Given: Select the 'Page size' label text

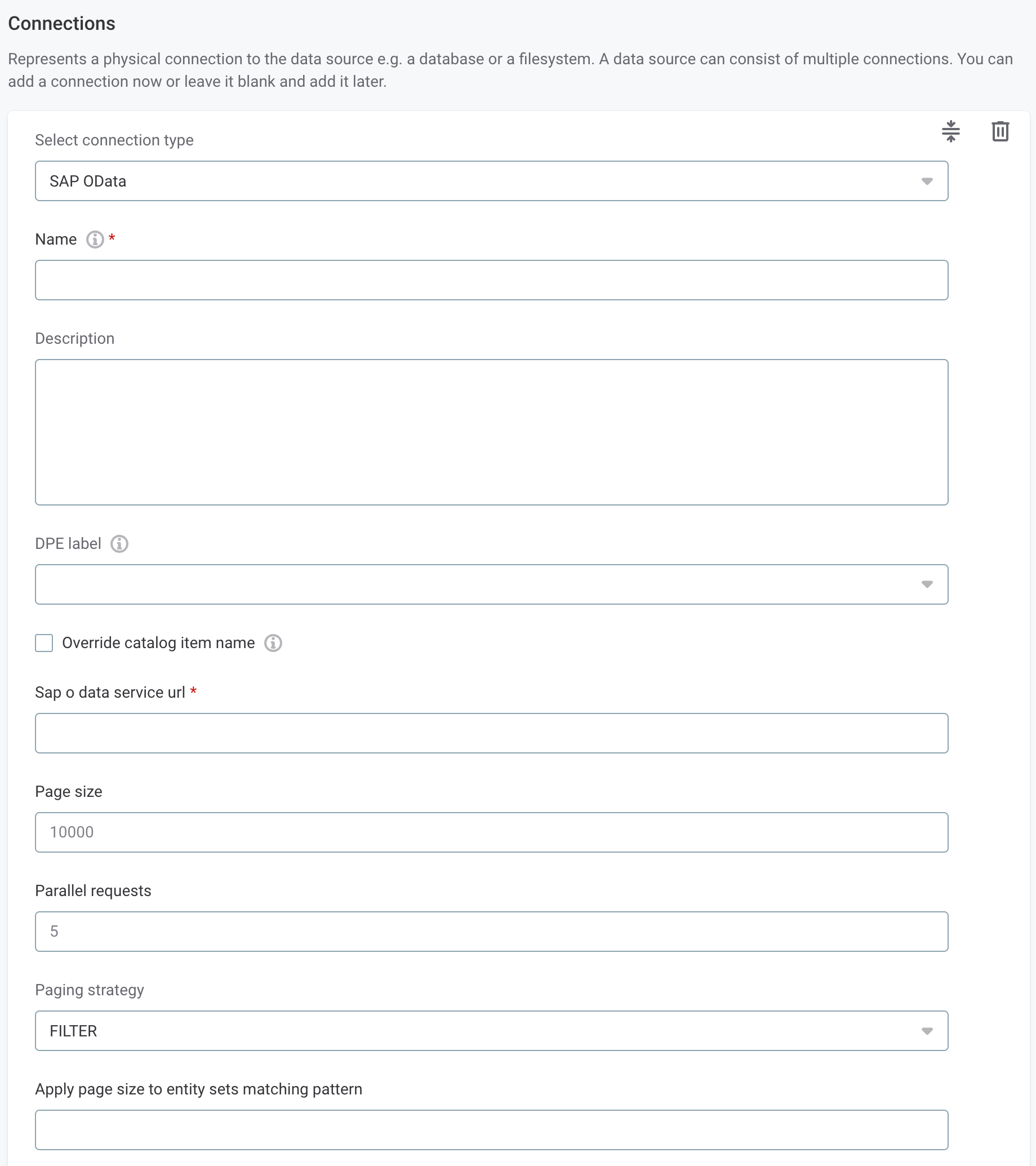Looking at the screenshot, I should click(68, 792).
